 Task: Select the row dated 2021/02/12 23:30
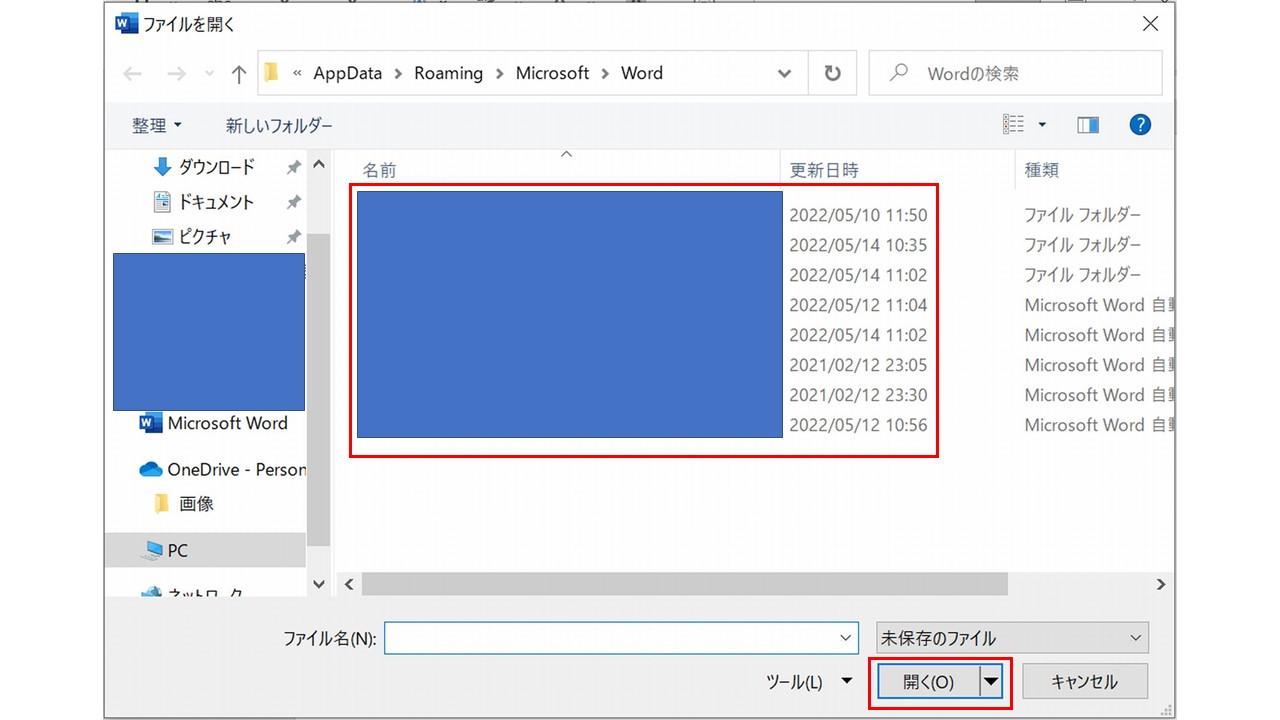tap(765, 395)
